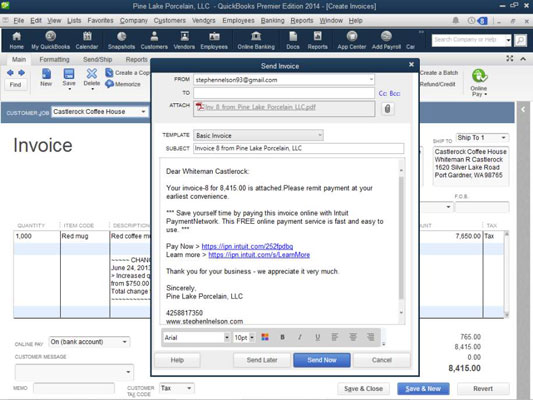Toggle underline text formatting
Image resolution: width=533 pixels, height=400 pixels.
click(317, 337)
